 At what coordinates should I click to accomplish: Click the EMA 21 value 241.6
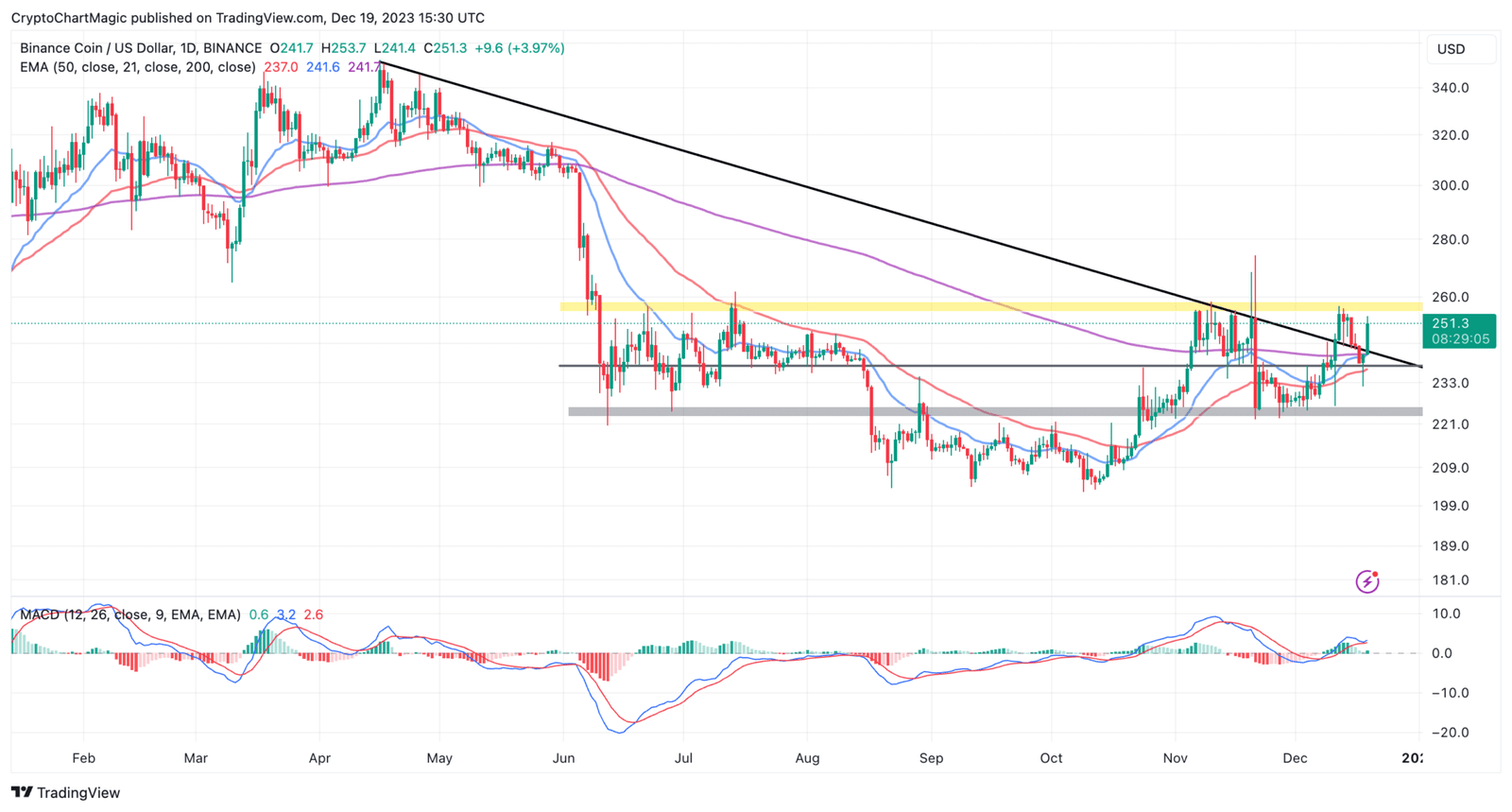point(322,67)
